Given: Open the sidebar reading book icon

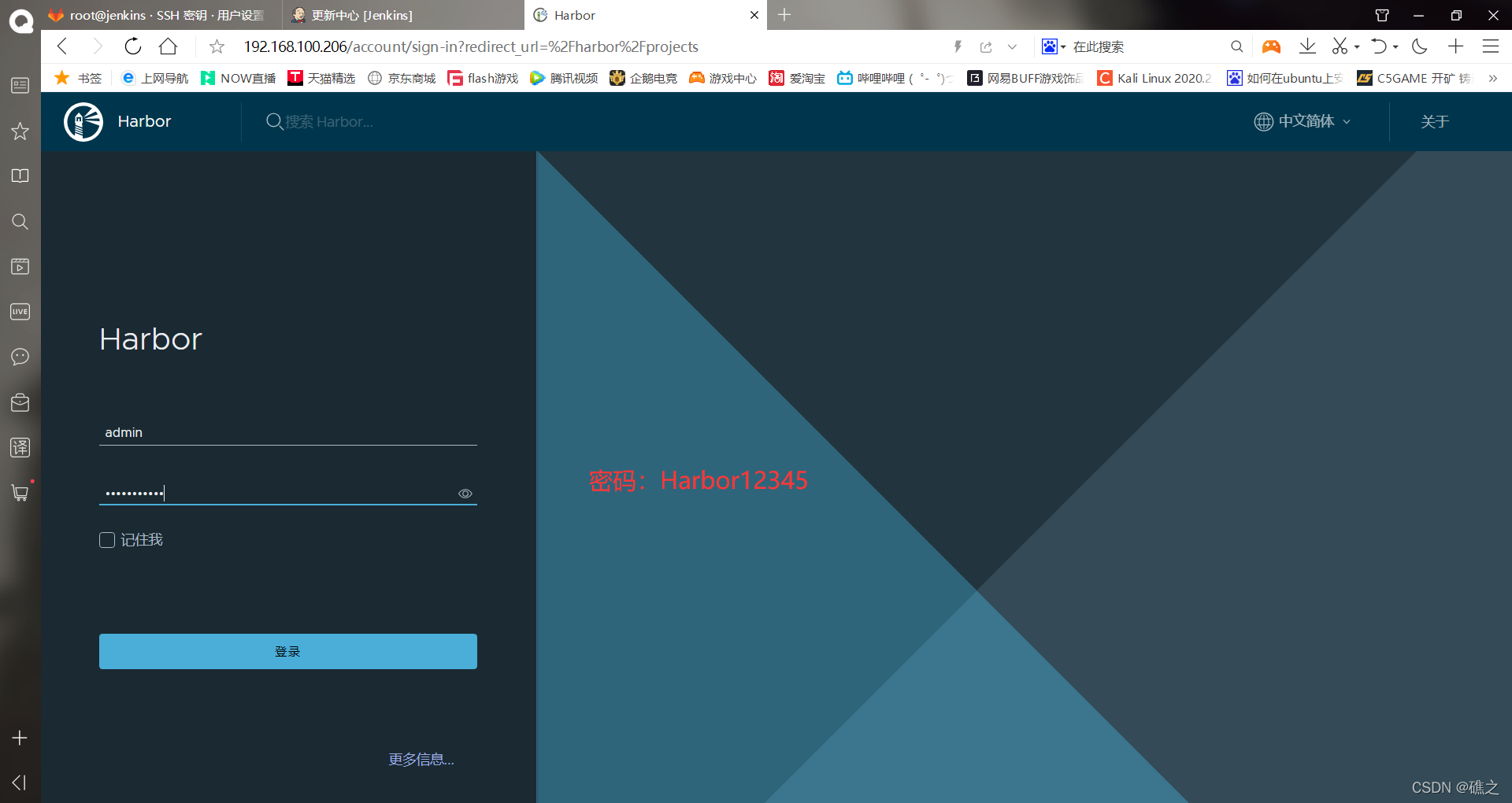Looking at the screenshot, I should pos(20,176).
